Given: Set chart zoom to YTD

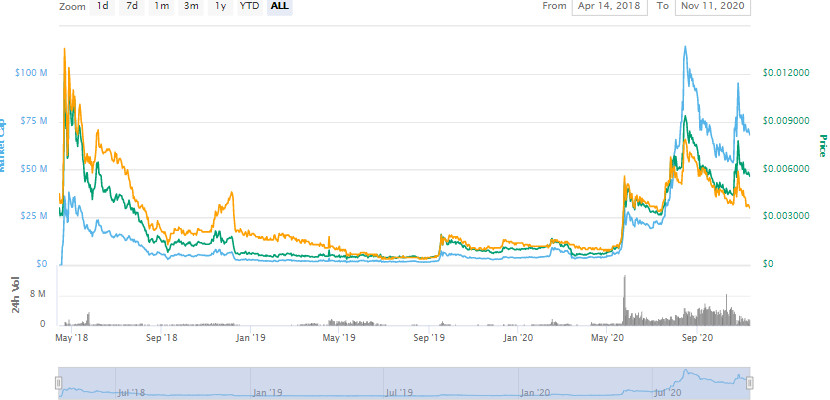Looking at the screenshot, I should point(250,6).
